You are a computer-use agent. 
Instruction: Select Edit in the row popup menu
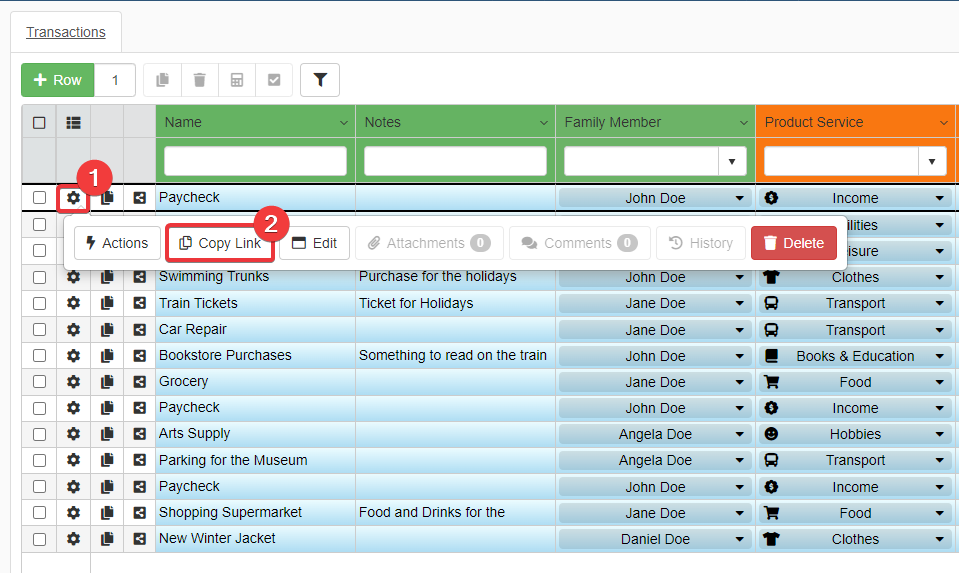point(314,243)
